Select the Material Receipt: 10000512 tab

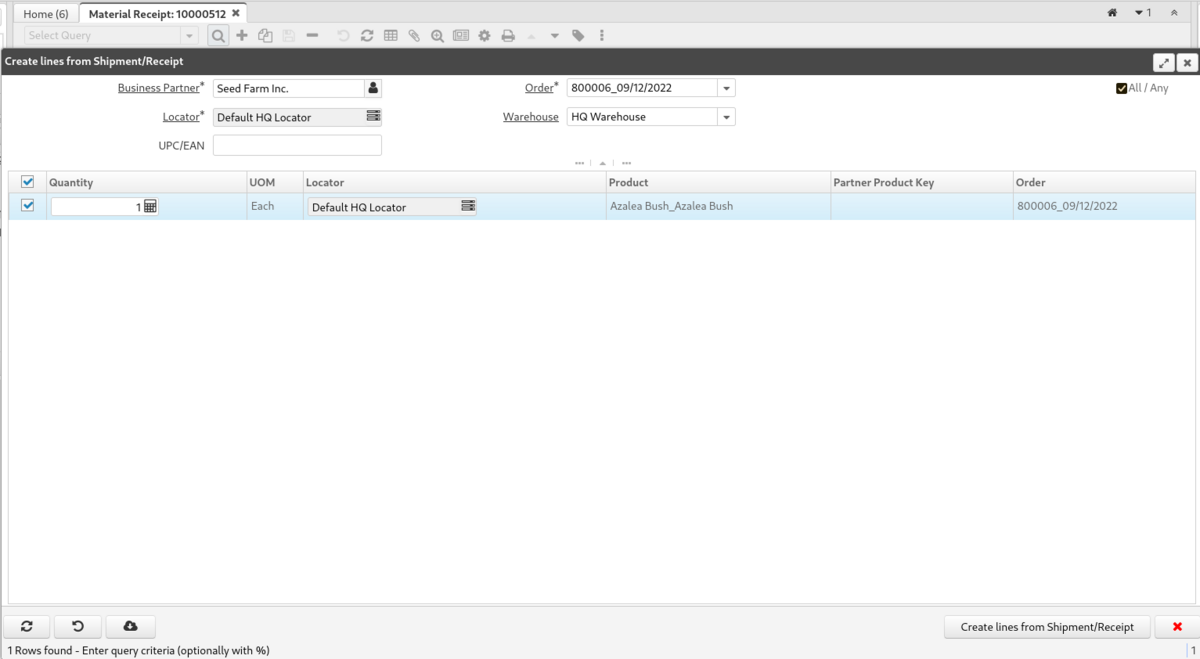[x=157, y=14]
